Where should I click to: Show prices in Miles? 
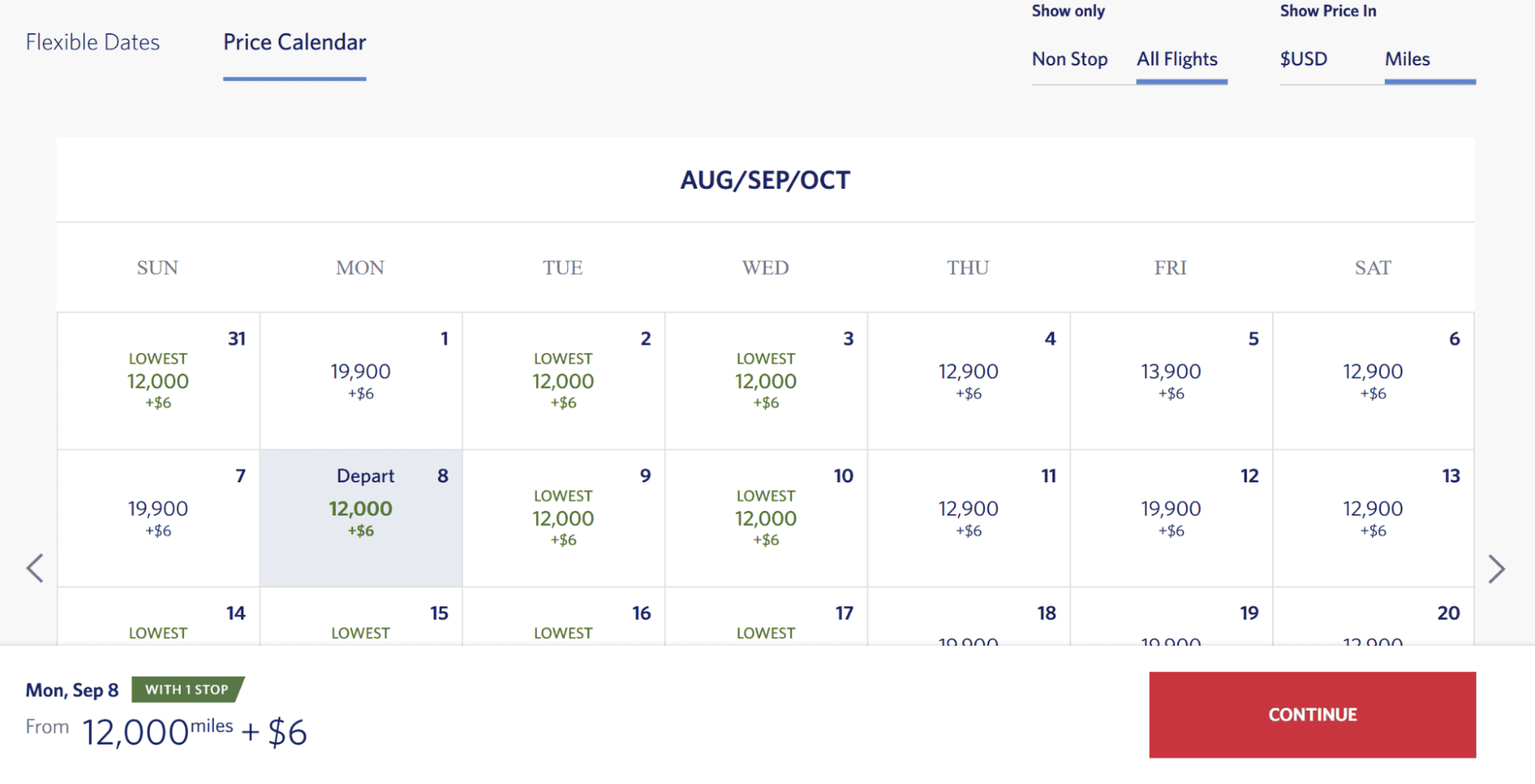pyautogui.click(x=1407, y=59)
